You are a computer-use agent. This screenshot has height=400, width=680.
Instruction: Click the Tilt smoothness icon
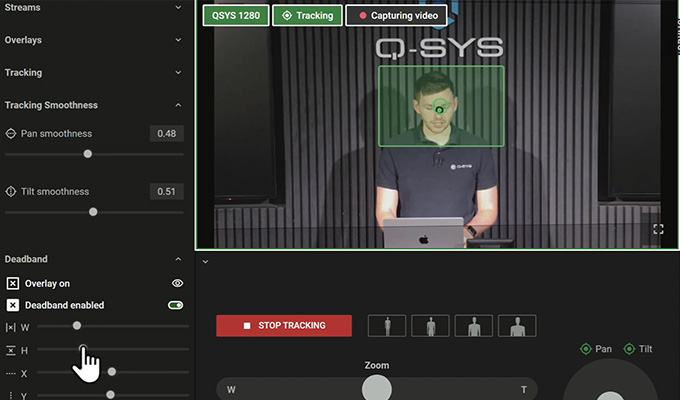11,191
